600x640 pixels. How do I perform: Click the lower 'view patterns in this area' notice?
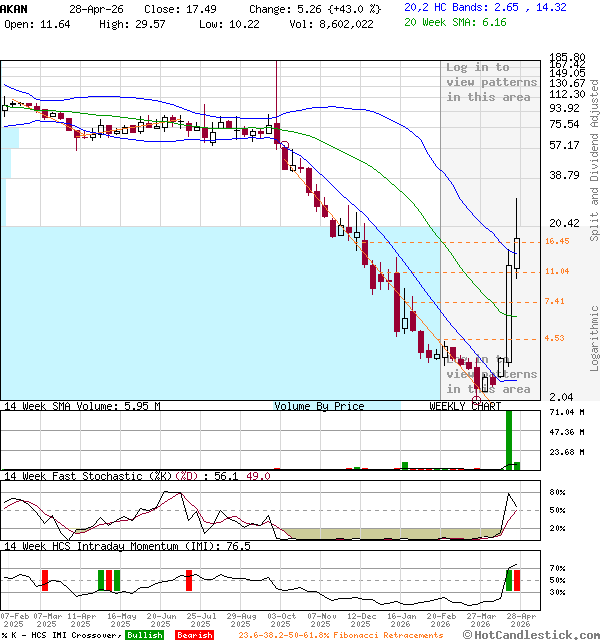coord(491,381)
